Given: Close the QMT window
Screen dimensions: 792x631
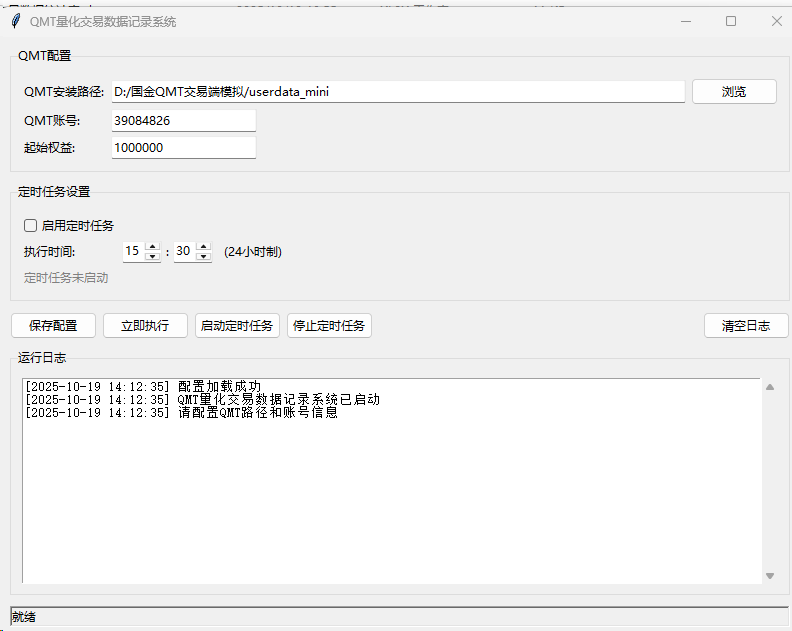Looking at the screenshot, I should point(777,21).
